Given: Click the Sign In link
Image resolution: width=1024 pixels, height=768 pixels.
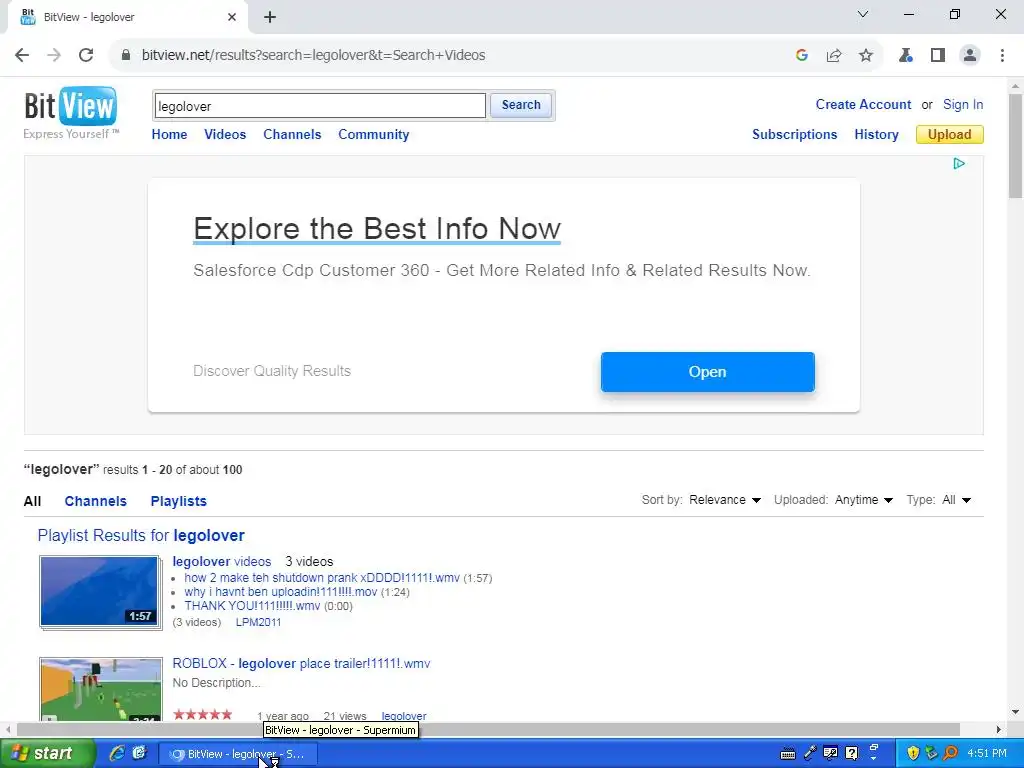Looking at the screenshot, I should click(x=963, y=104).
